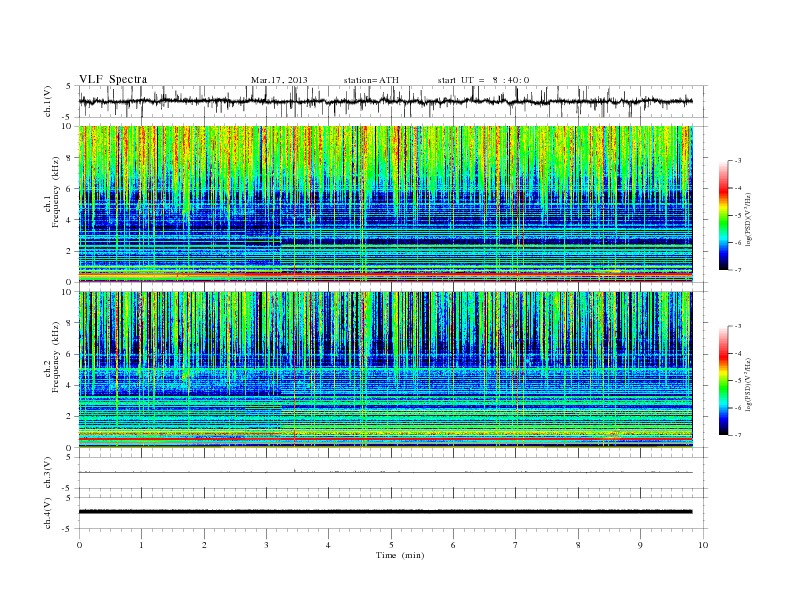Click the time axis tick label '7'
The width and height of the screenshot is (792, 612).
point(516,545)
